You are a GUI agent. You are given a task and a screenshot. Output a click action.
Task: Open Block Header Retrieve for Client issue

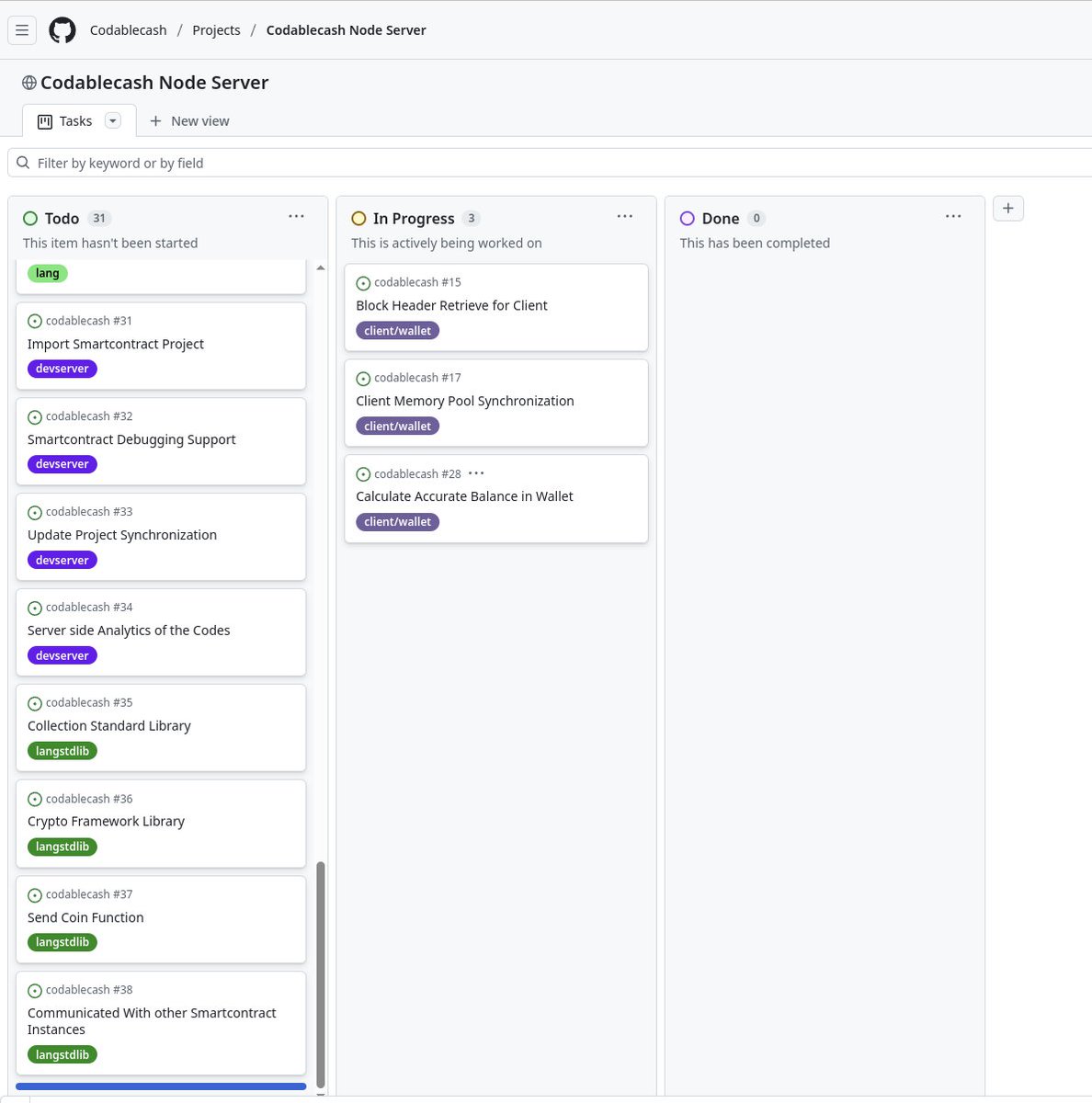point(451,305)
